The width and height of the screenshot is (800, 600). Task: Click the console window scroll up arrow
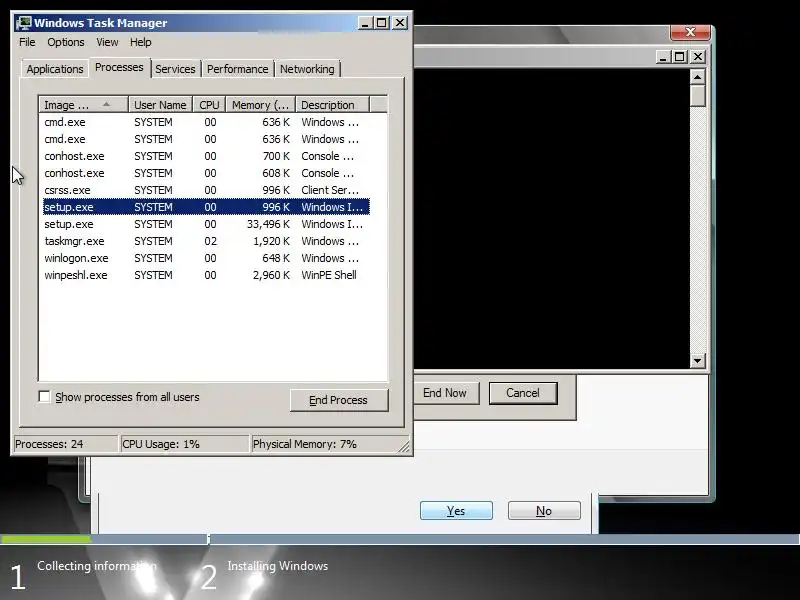[697, 77]
